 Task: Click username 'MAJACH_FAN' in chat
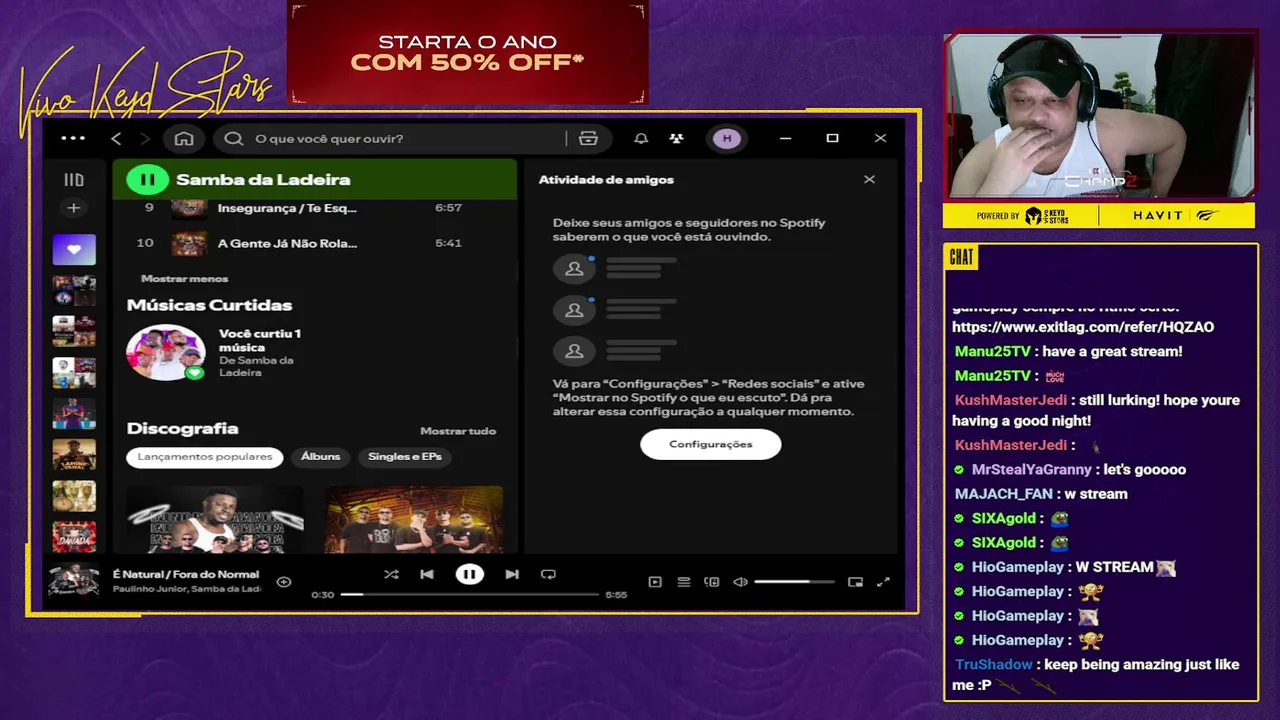[1004, 494]
